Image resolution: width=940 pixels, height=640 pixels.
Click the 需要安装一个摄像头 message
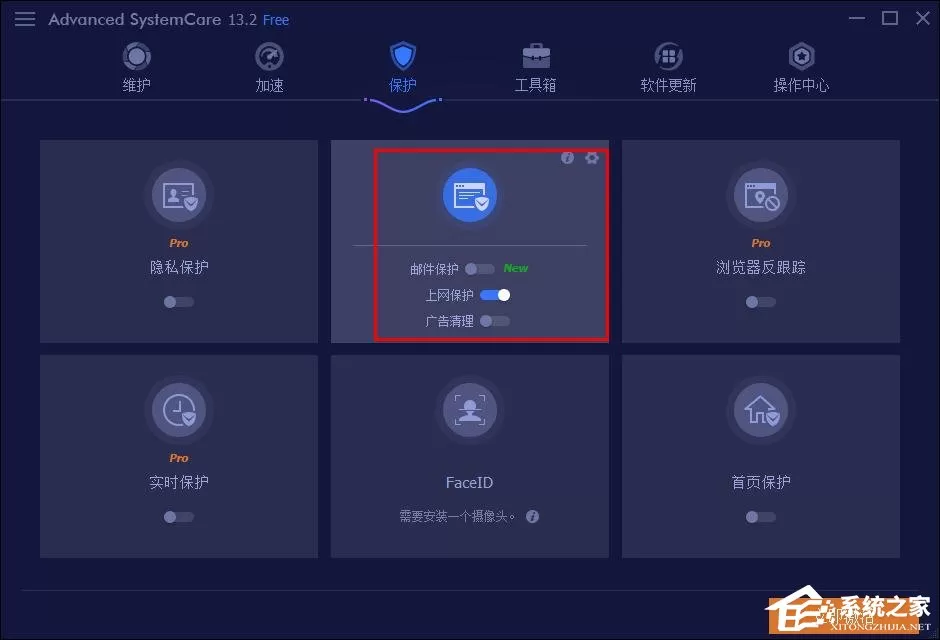pyautogui.click(x=458, y=517)
